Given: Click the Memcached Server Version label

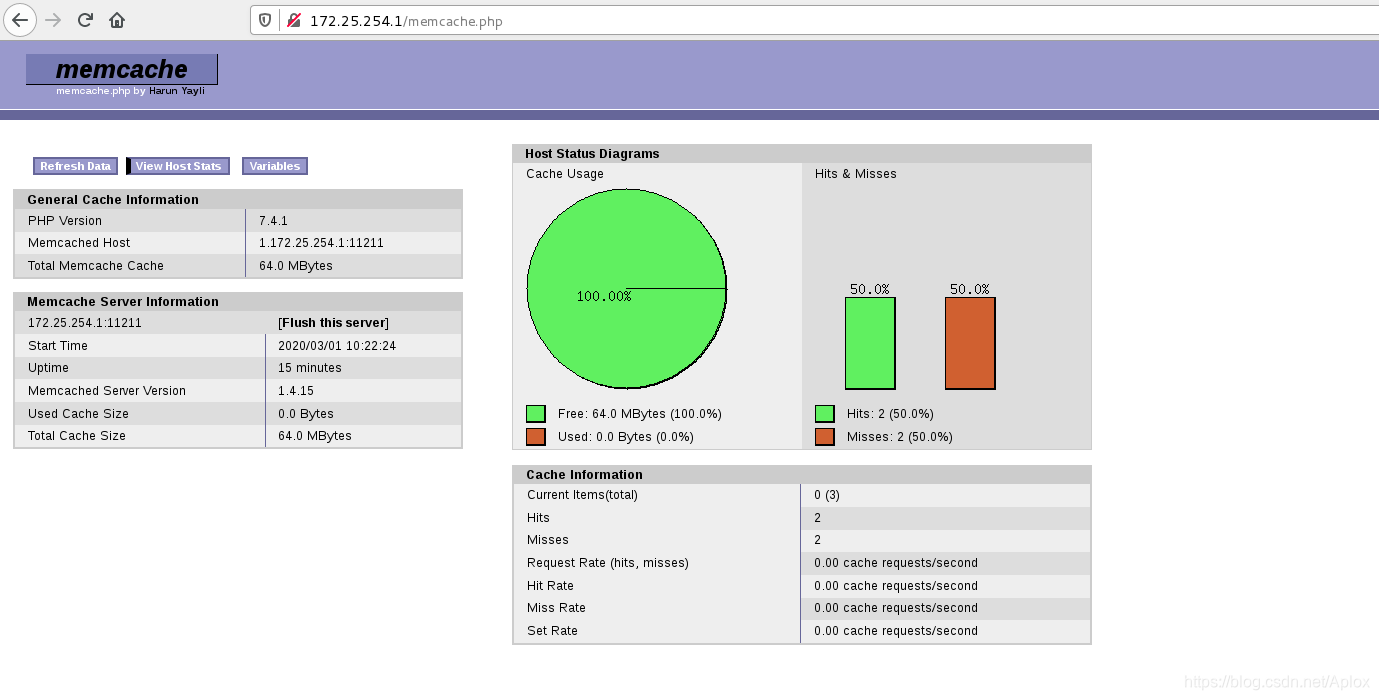Looking at the screenshot, I should pos(107,391).
